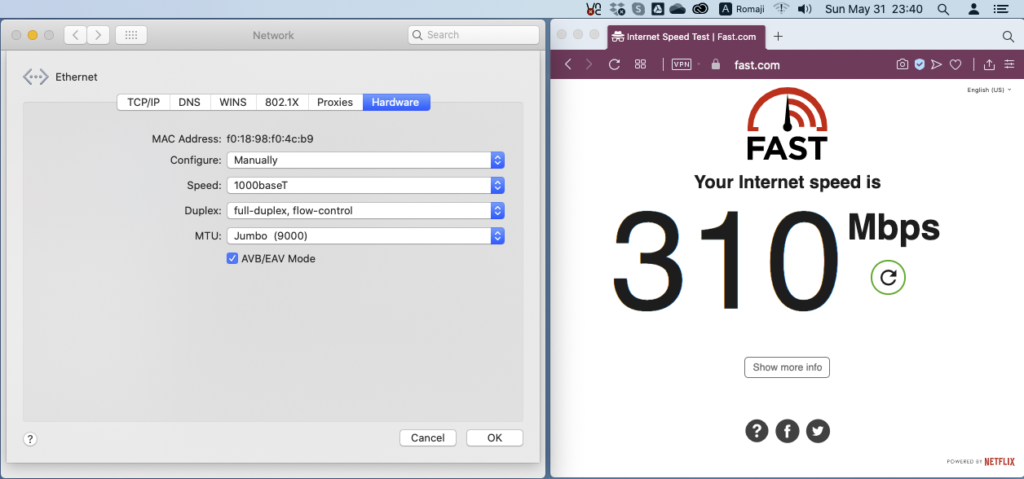
Task: Expand the Duplex full-duplex, flow-control dropdown
Action: [365, 211]
